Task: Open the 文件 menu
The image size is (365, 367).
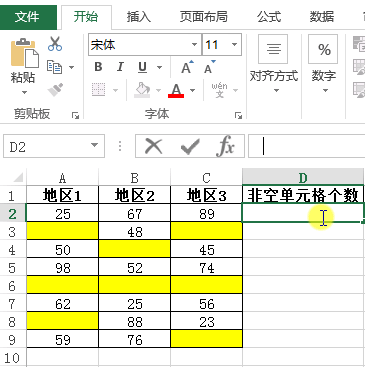Action: click(x=27, y=17)
